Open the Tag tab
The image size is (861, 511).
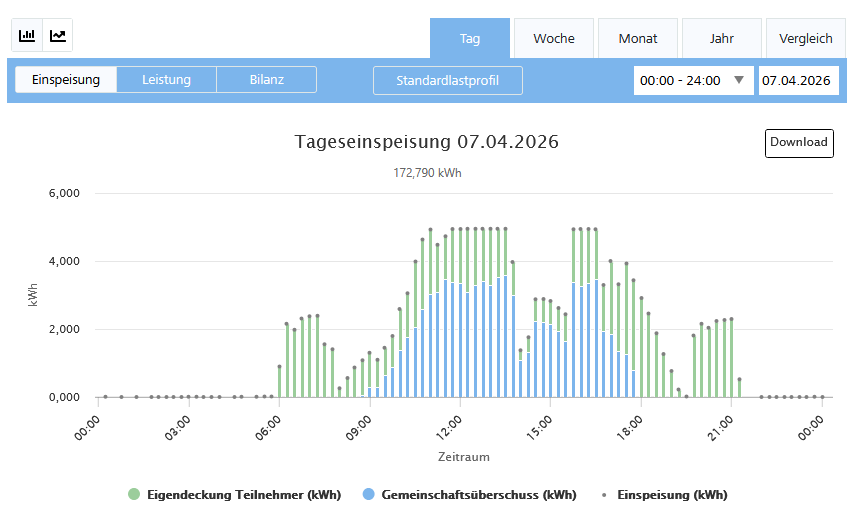pyautogui.click(x=470, y=39)
